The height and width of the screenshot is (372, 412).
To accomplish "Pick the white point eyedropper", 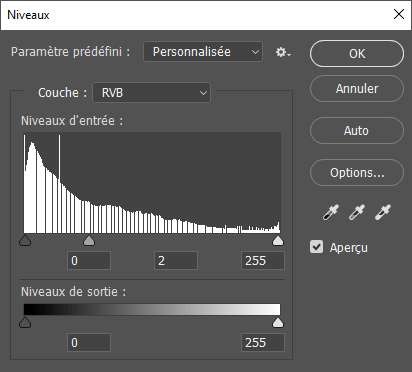I will 383,212.
